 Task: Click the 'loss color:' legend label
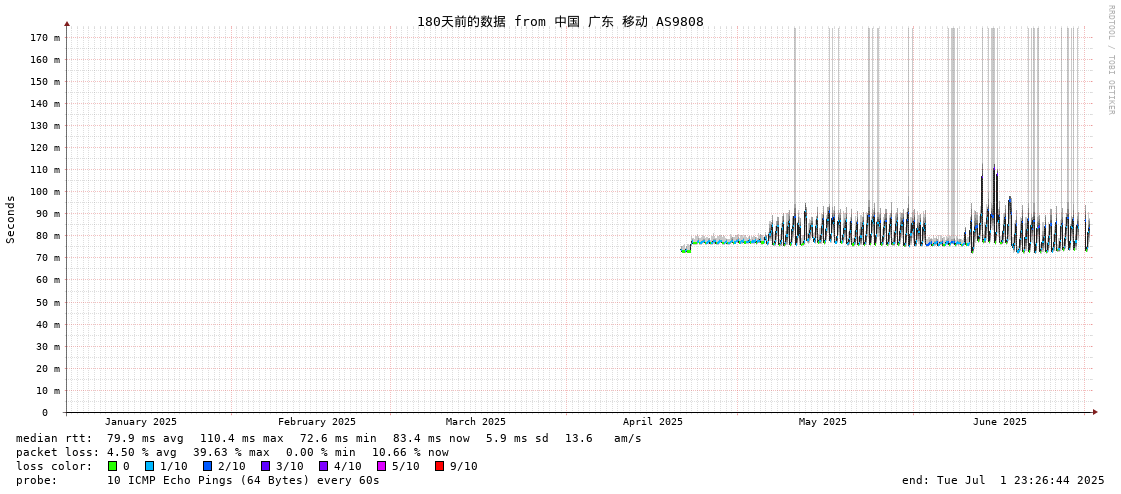point(54,467)
